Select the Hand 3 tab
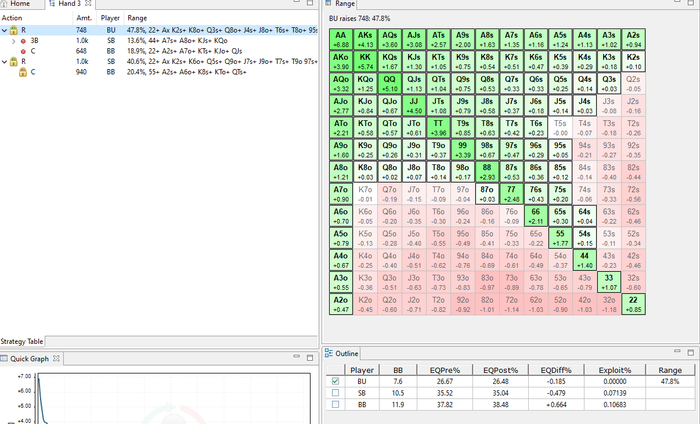Screen dimensions: 700x424 (x=69, y=4)
